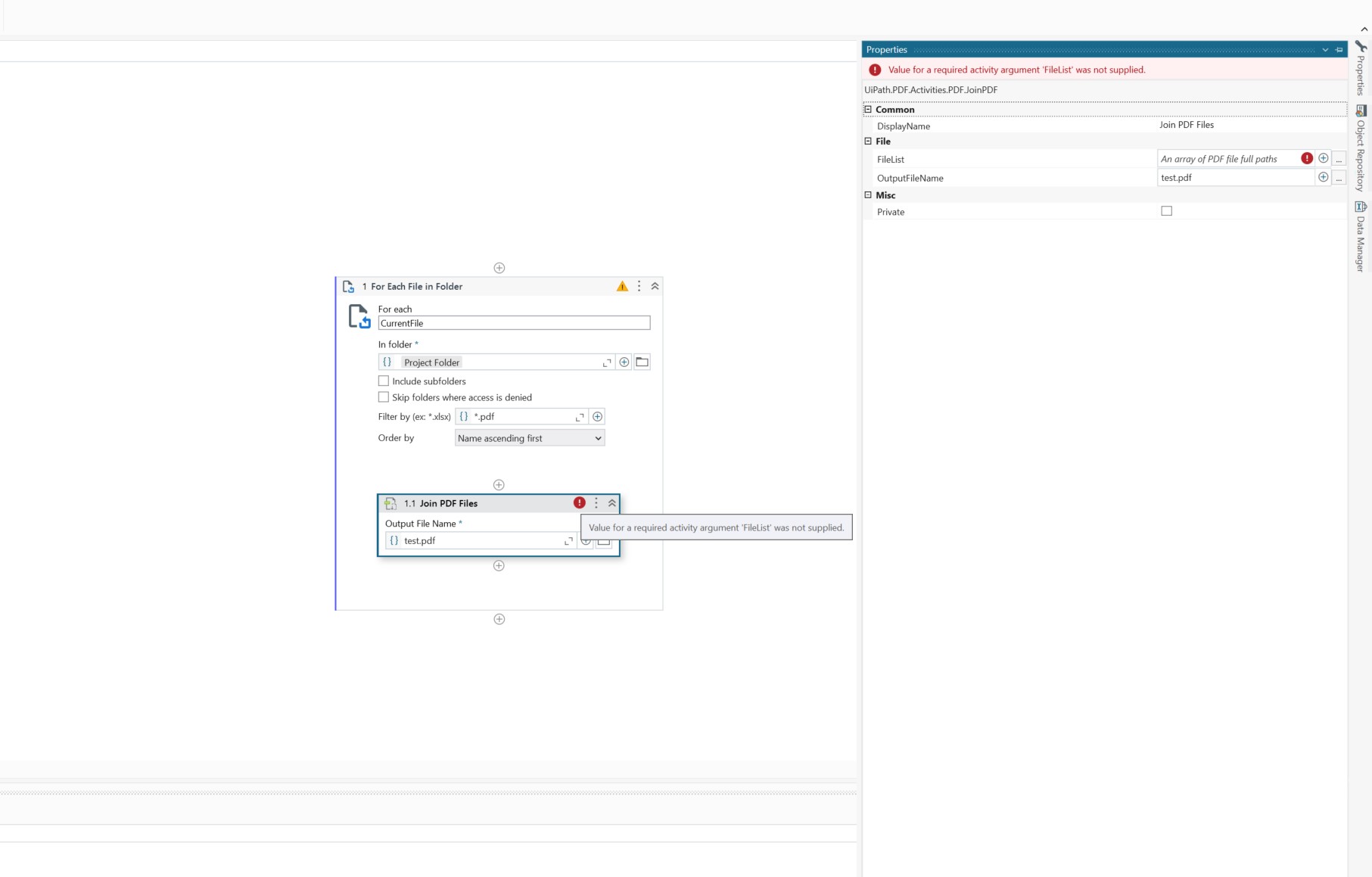The image size is (1372, 877).
Task: Click the plus button next to FileList property
Action: tap(1324, 158)
